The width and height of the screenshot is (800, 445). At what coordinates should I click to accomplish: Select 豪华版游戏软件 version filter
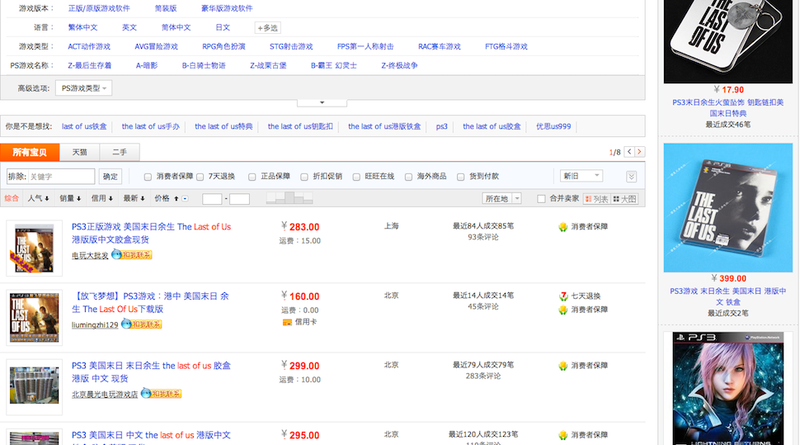pos(227,9)
